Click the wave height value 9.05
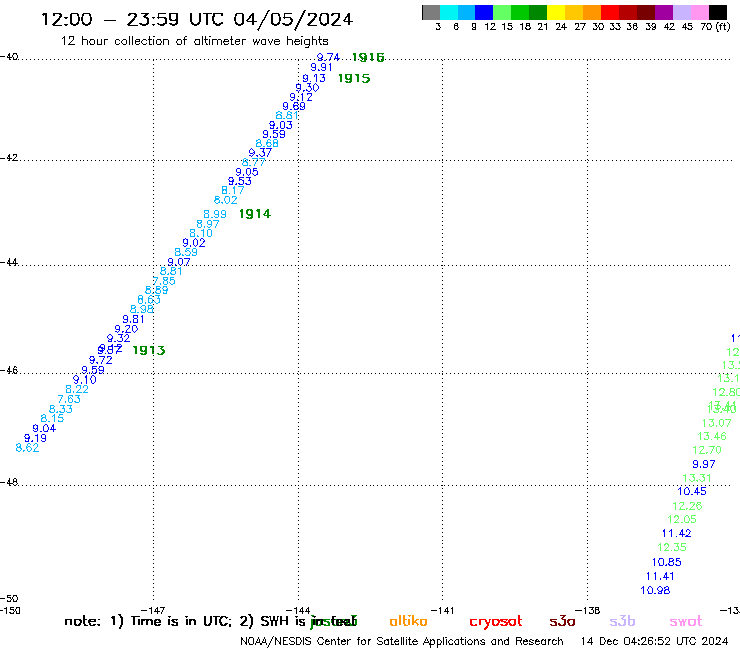740x650 pixels. coord(247,172)
